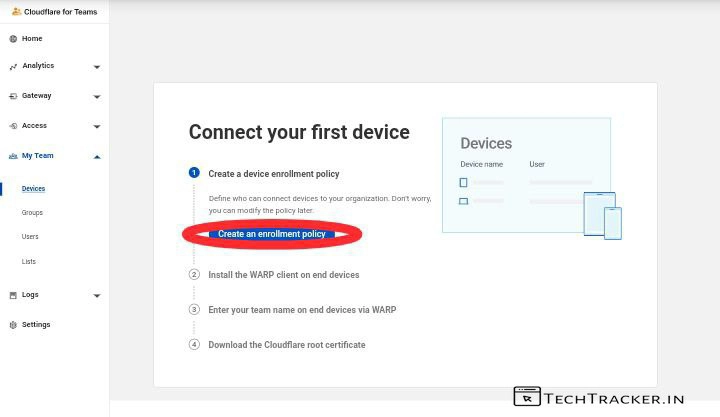Select step 4 Download Cloudflare root certificate
Screen dimensions: 720x417
click(x=286, y=345)
